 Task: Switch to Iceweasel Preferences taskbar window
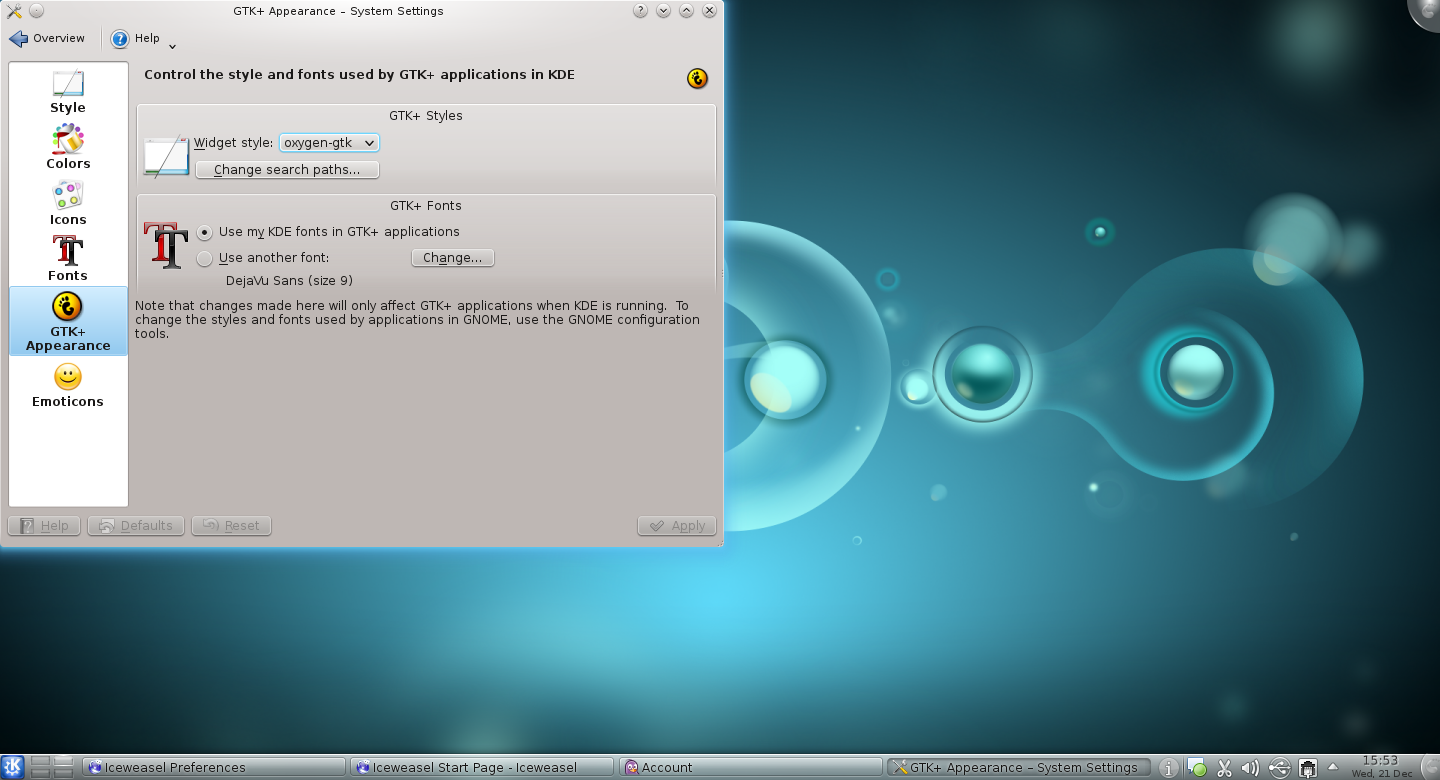[214, 768]
